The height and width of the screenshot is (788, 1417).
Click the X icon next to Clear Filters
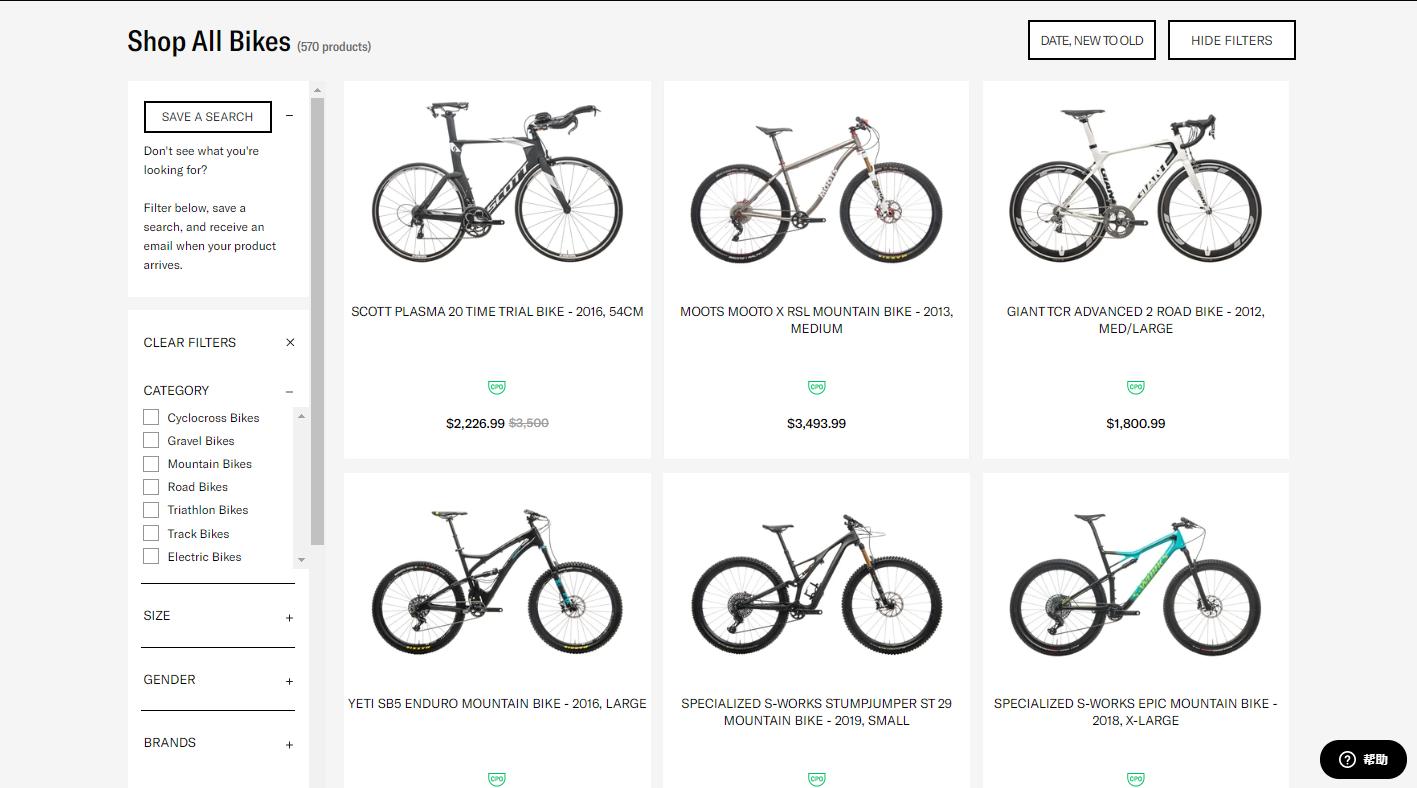click(290, 342)
